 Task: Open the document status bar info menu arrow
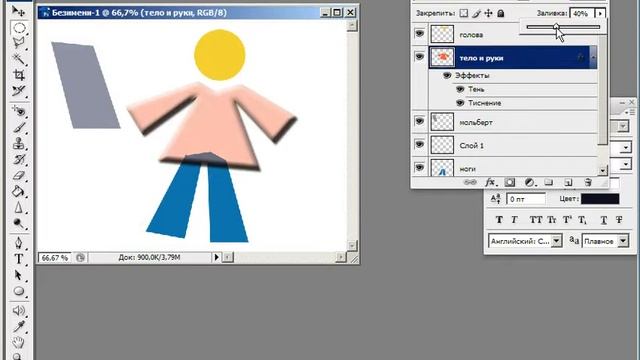(x=216, y=257)
